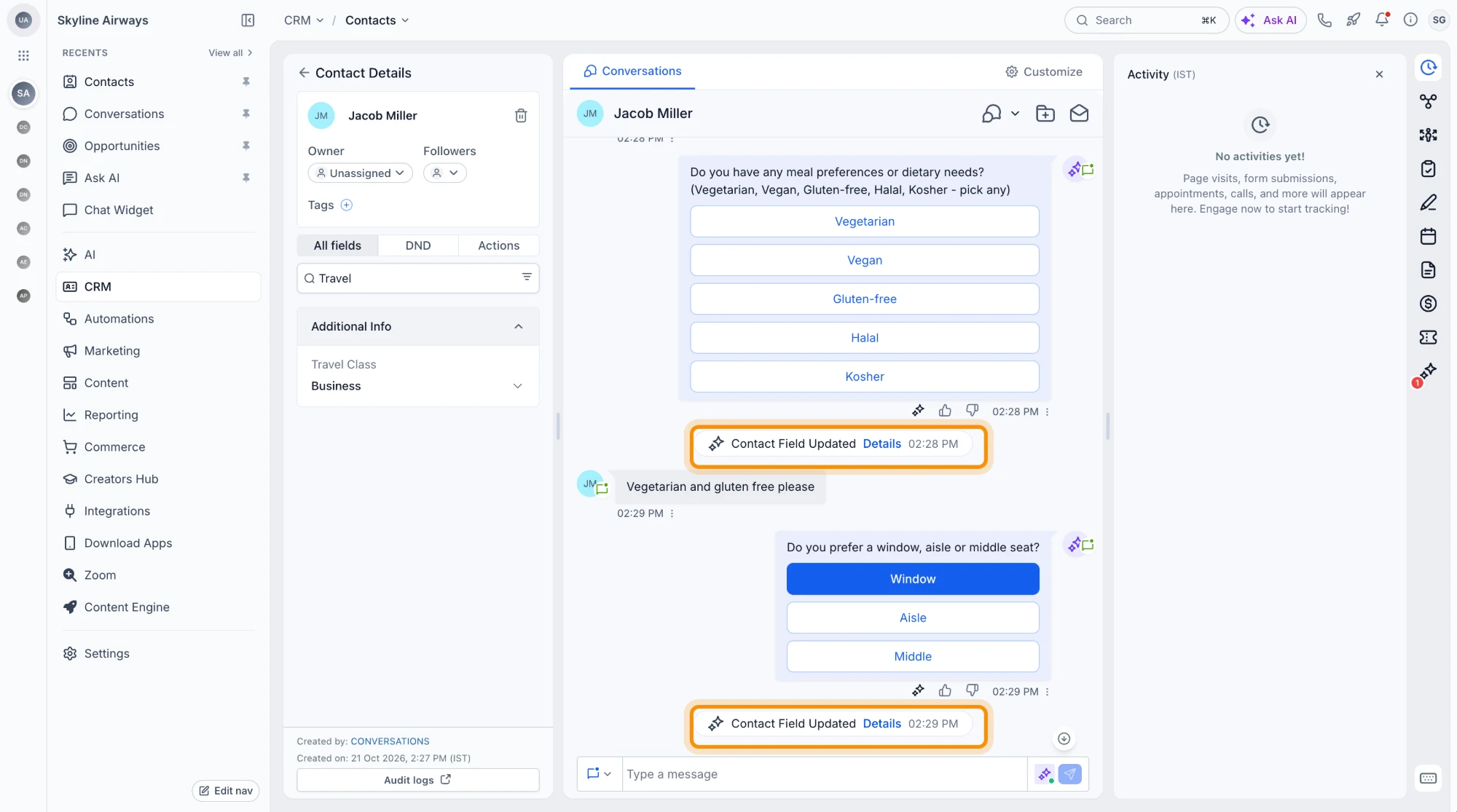Open the Contacts breadcrumb dropdown
The image size is (1457, 812).
click(x=377, y=20)
